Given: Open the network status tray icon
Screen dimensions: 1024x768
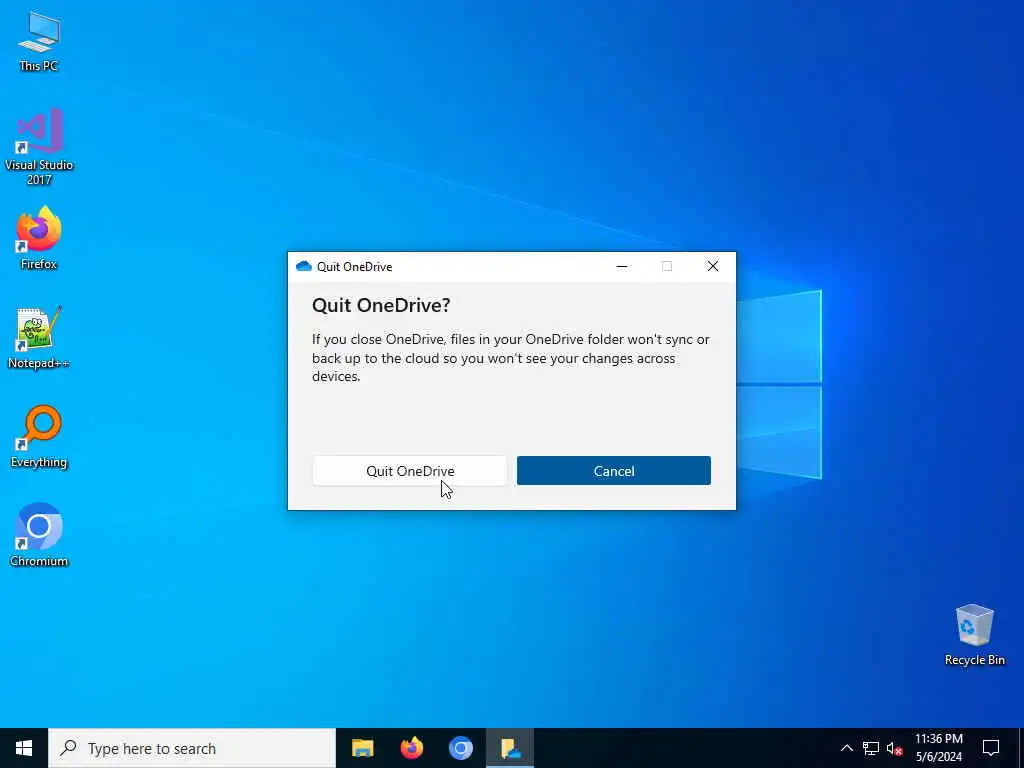Looking at the screenshot, I should coord(871,748).
